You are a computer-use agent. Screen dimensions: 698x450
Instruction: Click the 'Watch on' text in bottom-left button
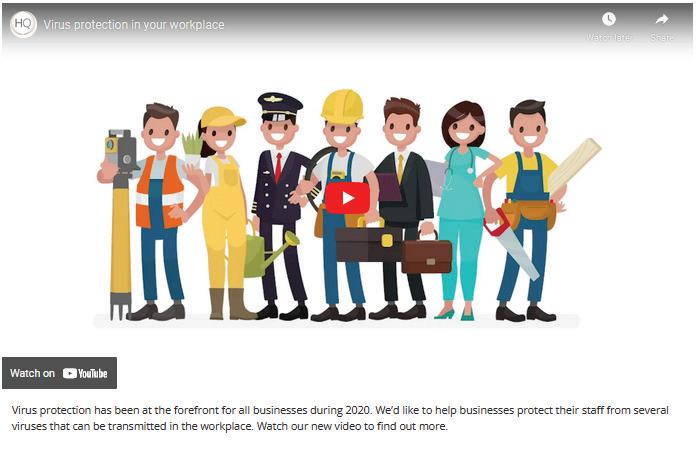(32, 373)
